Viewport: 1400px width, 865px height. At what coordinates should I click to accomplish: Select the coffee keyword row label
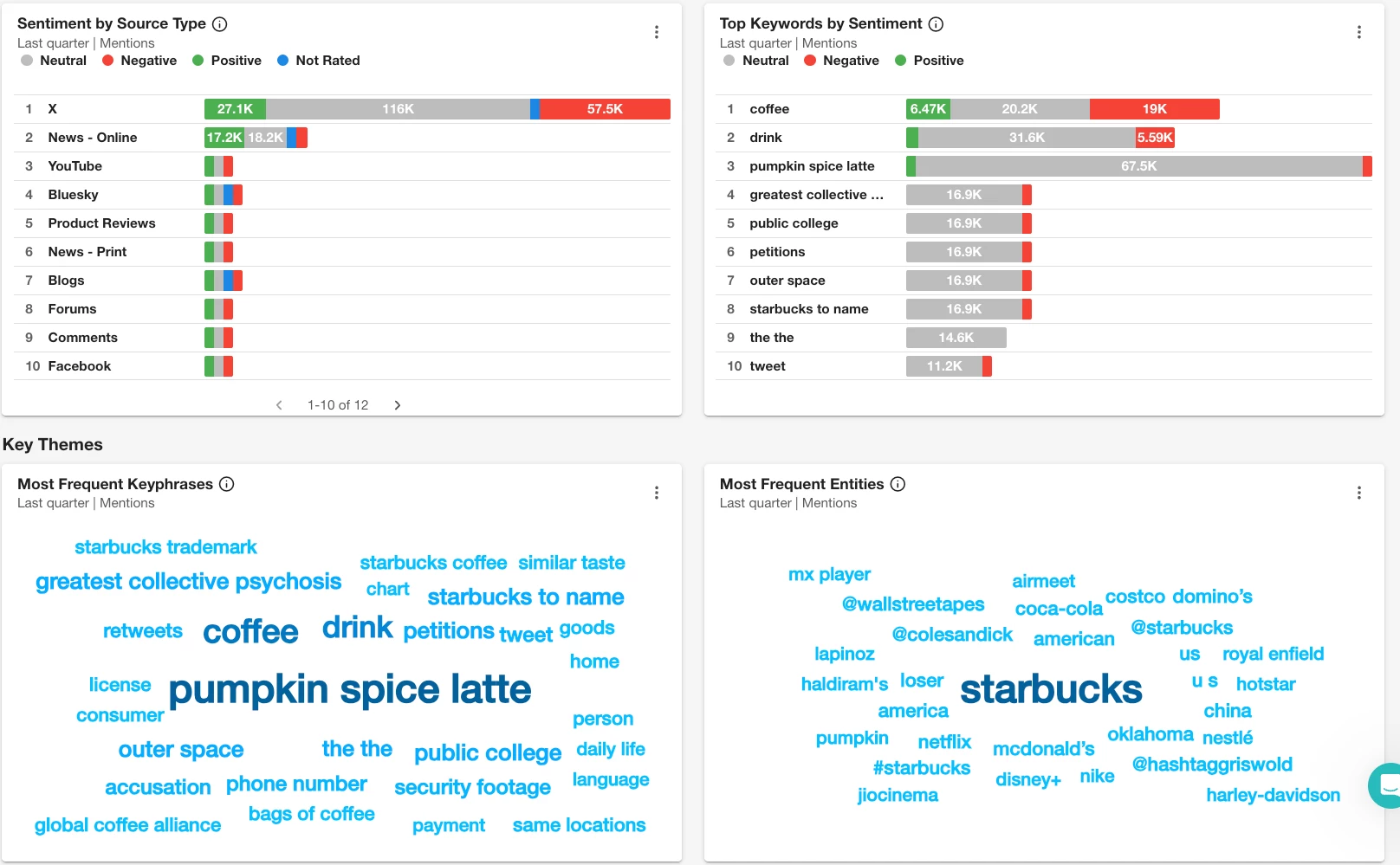tap(769, 109)
